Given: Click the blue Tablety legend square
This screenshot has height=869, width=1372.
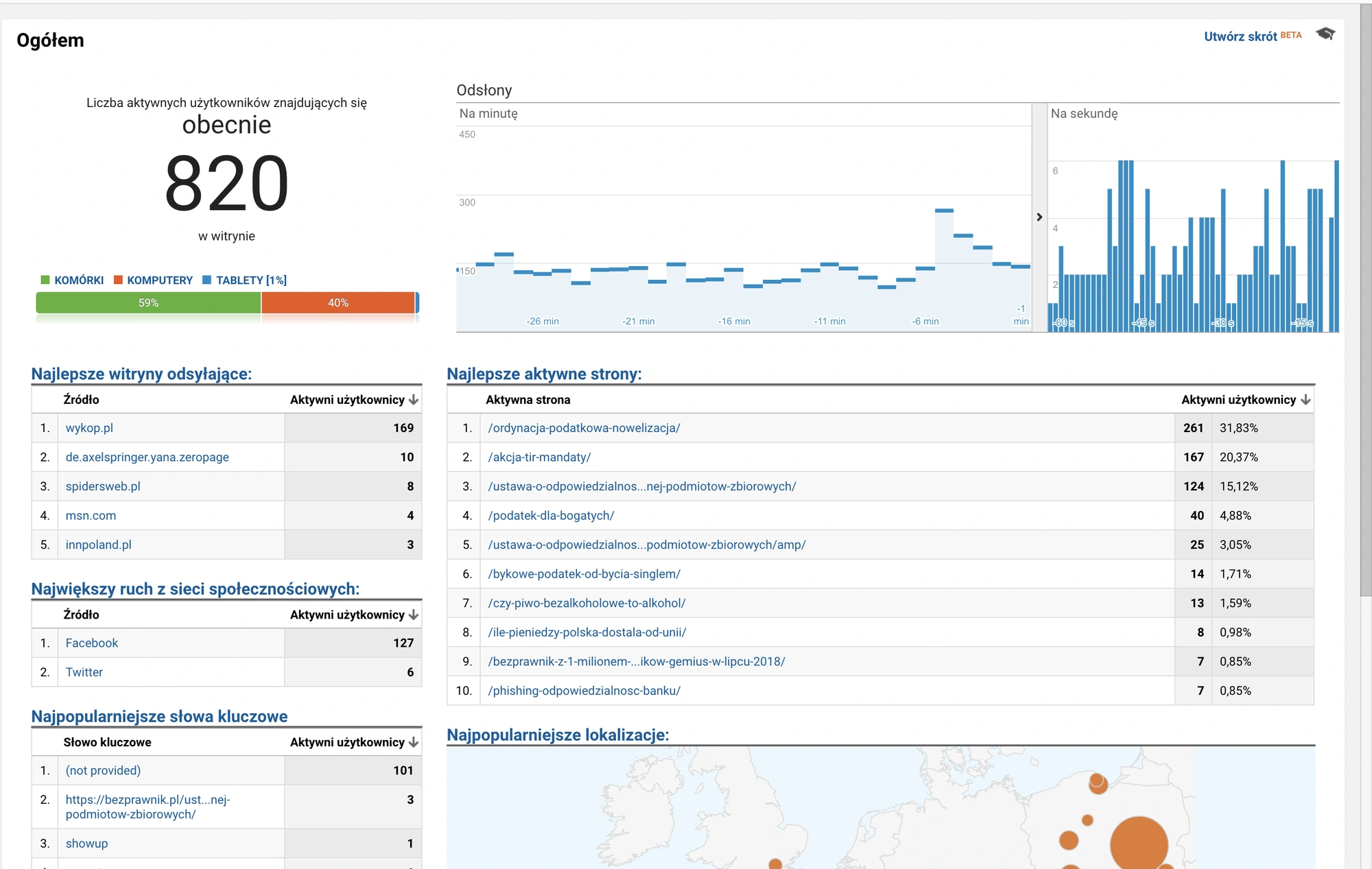Looking at the screenshot, I should 207,280.
